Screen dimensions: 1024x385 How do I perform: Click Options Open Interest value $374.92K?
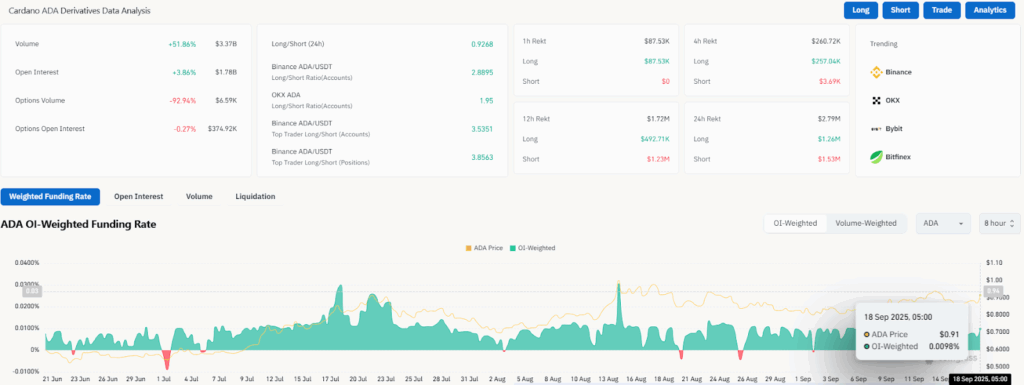click(223, 129)
